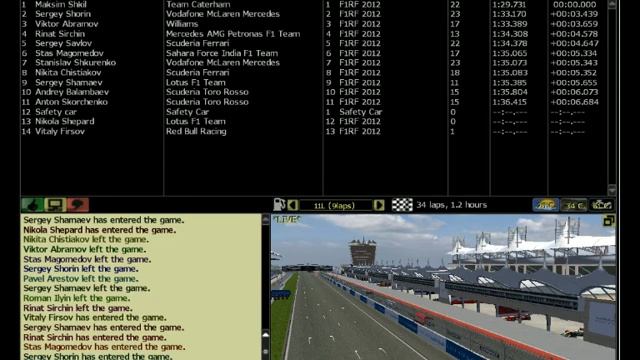Click Sahara Force India F1 Team
Image resolution: width=640 pixels, height=360 pixels.
222,53
